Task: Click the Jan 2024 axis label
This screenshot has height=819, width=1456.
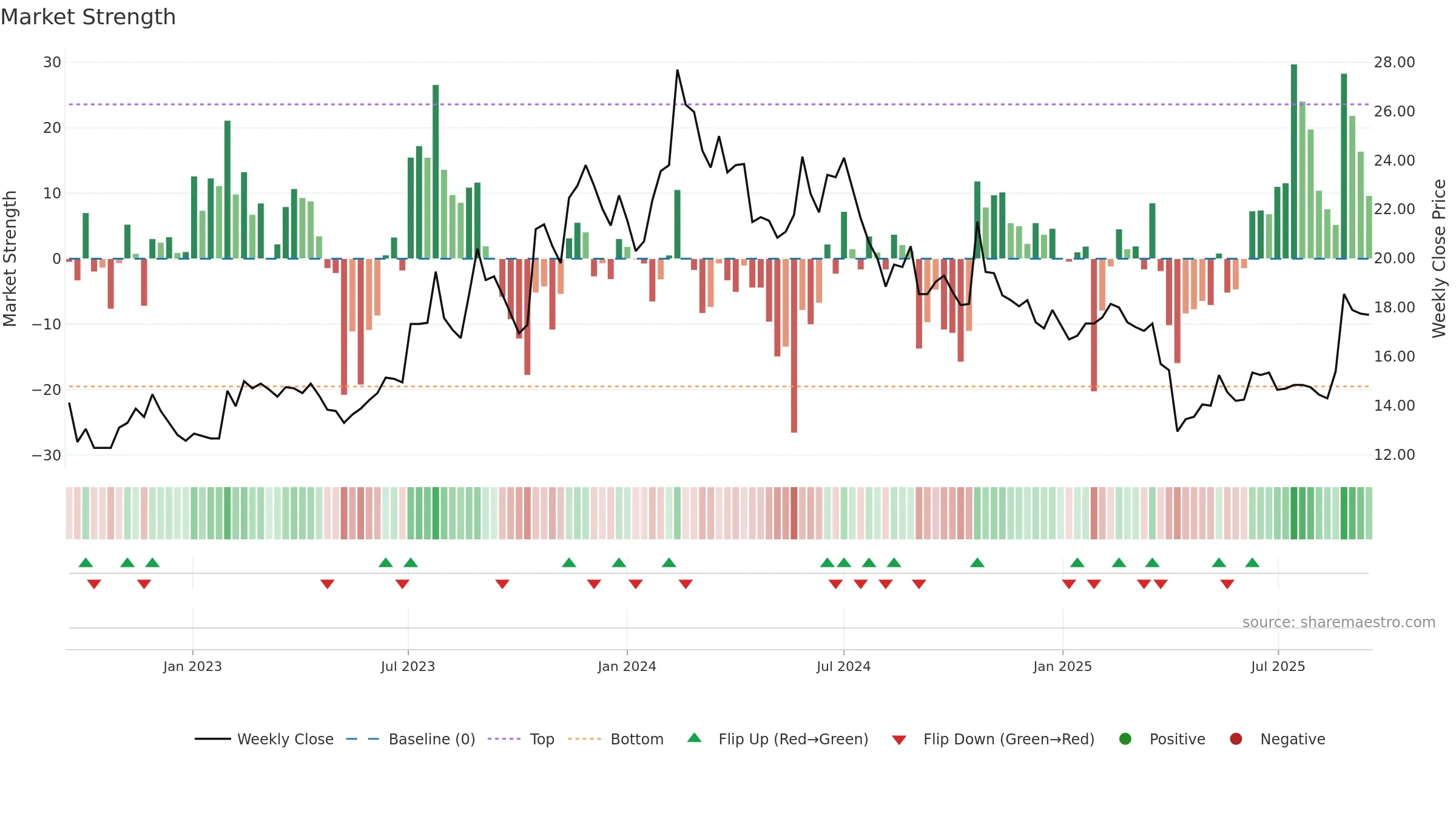Action: click(x=627, y=666)
